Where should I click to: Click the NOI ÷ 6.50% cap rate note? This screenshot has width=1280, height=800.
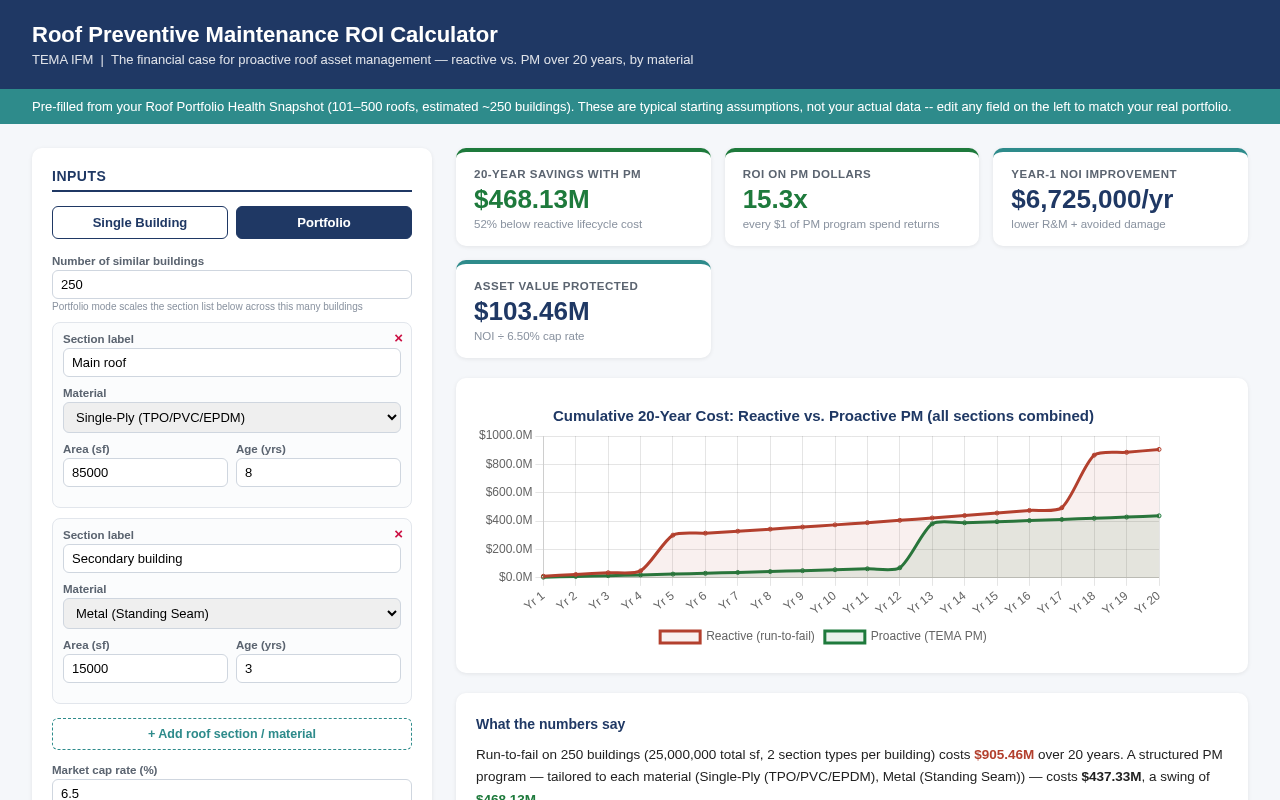click(x=529, y=336)
